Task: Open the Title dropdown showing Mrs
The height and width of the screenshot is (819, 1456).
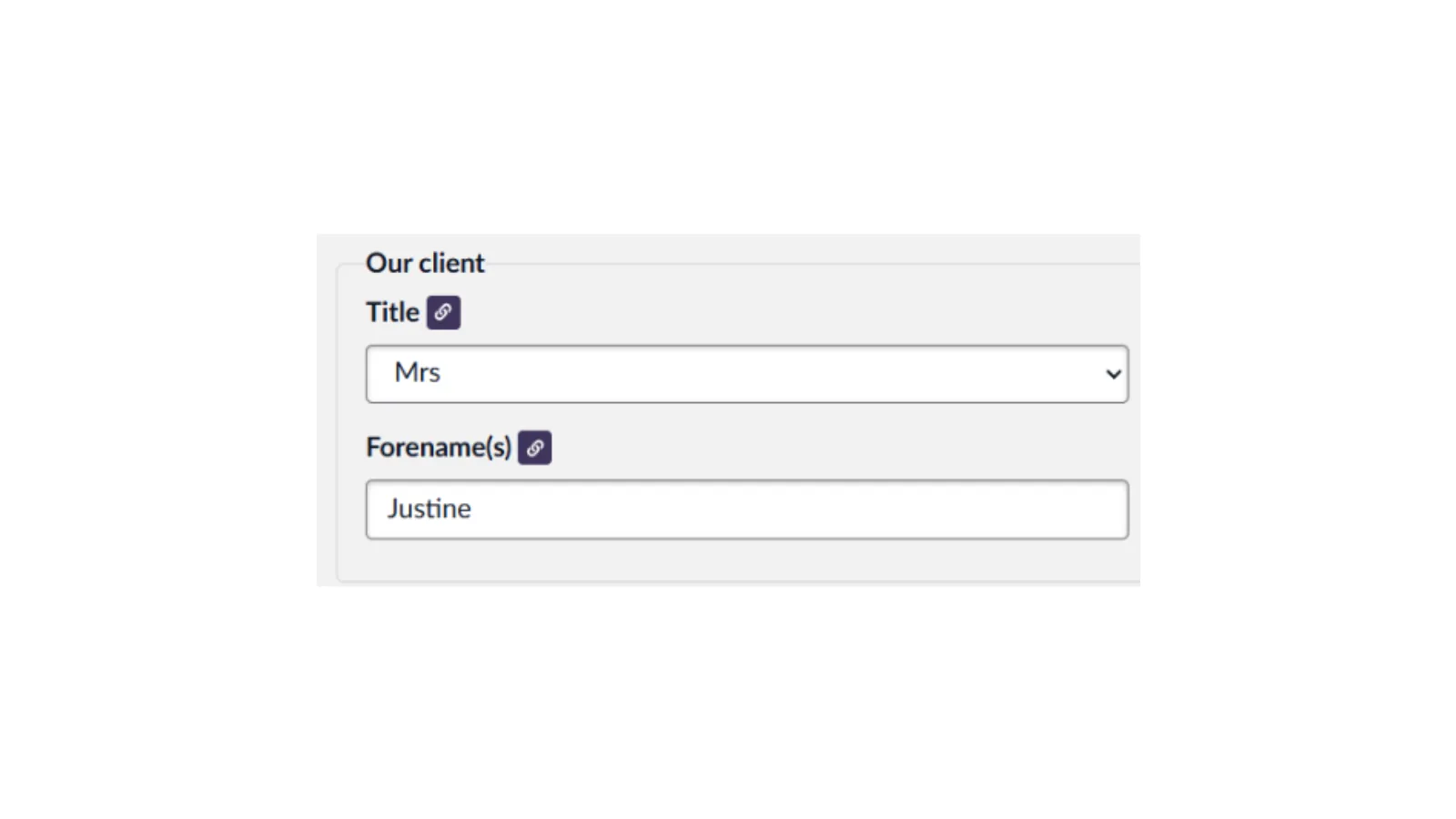Action: [746, 374]
